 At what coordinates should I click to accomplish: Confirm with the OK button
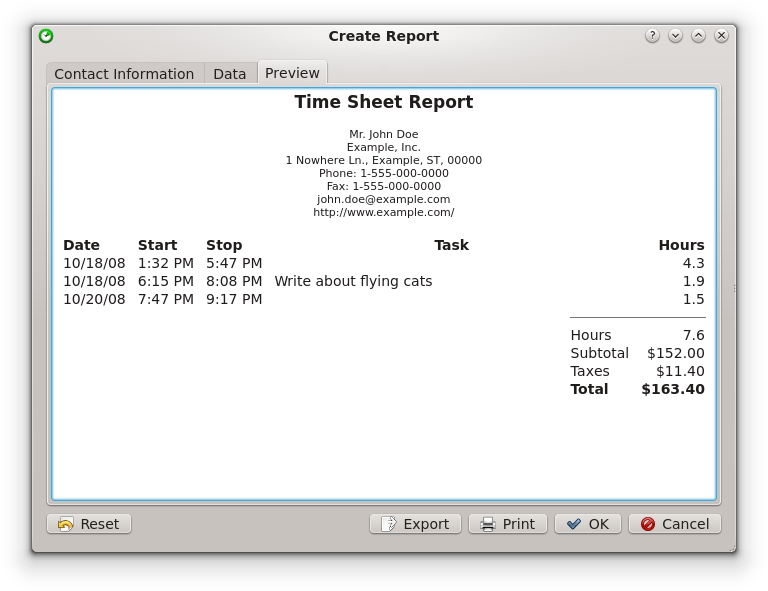588,524
